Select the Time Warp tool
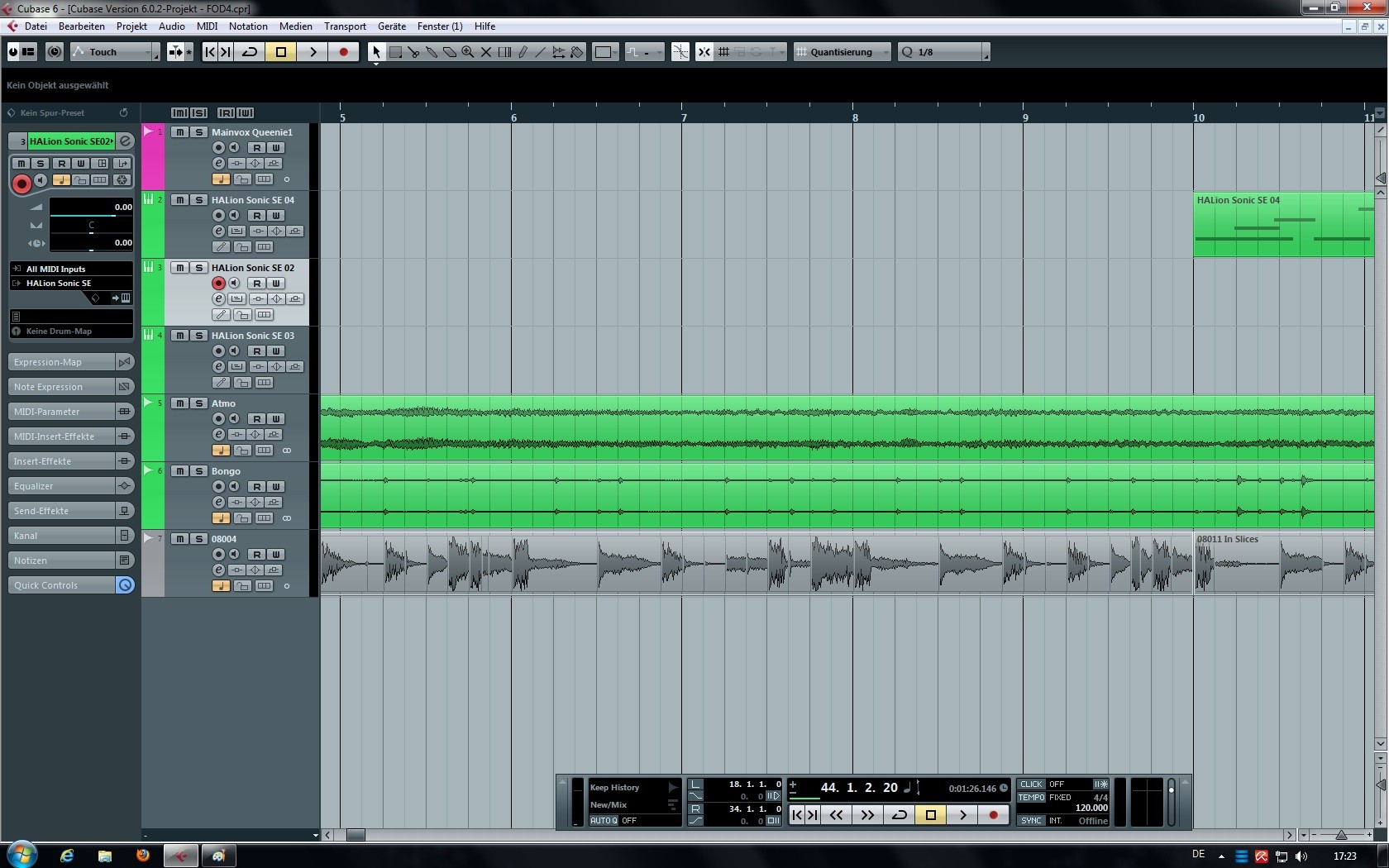The width and height of the screenshot is (1389, 868). (504, 52)
